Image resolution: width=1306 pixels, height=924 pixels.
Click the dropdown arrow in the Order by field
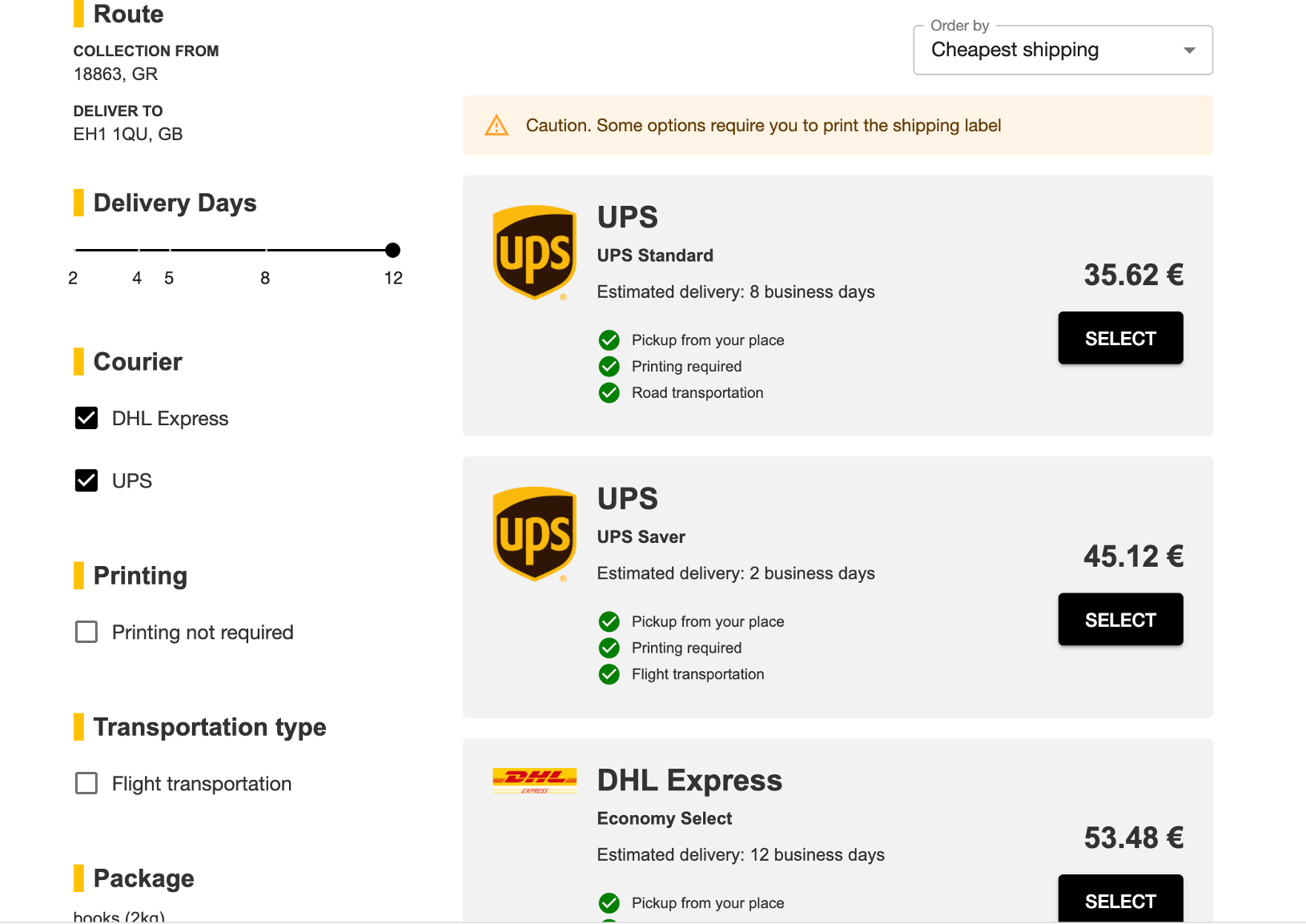click(1189, 50)
